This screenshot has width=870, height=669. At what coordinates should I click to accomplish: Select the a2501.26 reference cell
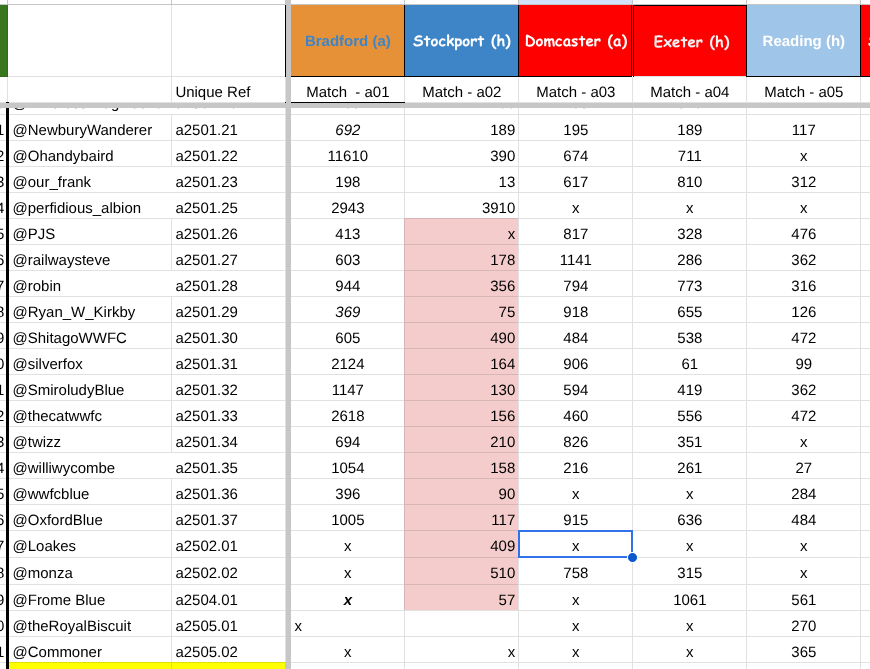pyautogui.click(x=229, y=234)
